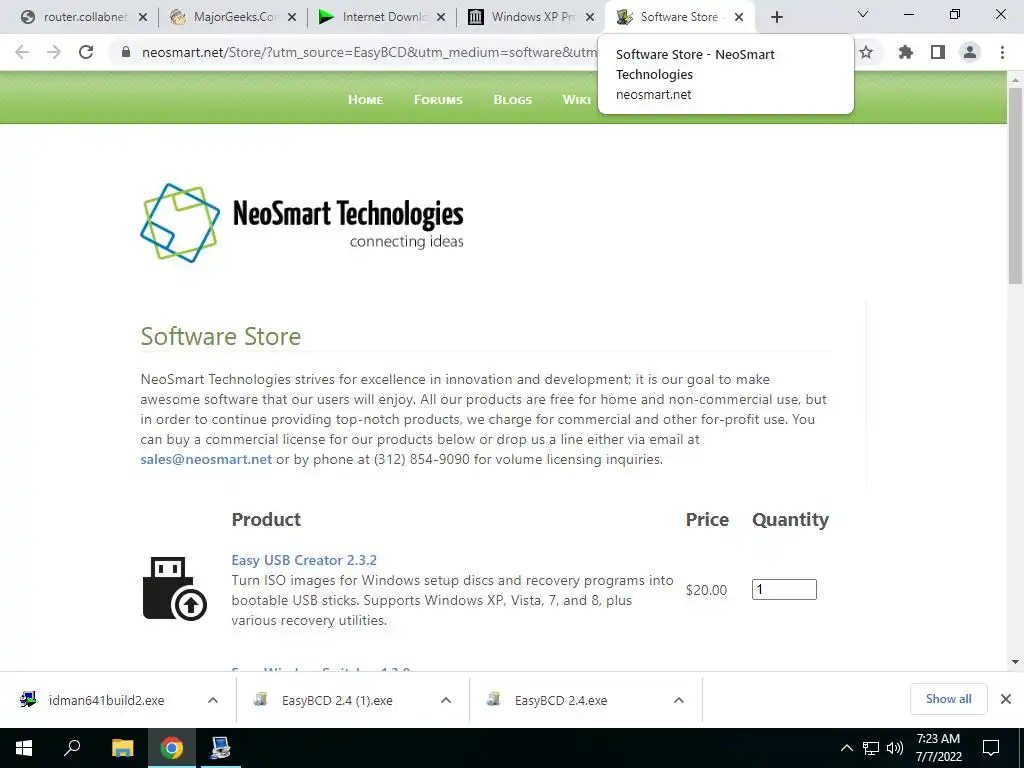Click the Chrome taskbar icon
This screenshot has width=1024, height=768.
click(x=172, y=748)
